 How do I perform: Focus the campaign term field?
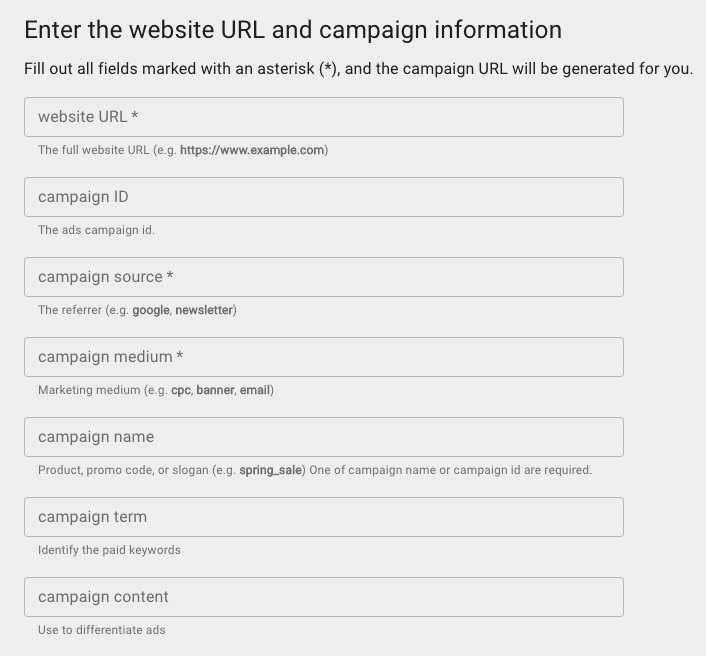tap(323, 517)
